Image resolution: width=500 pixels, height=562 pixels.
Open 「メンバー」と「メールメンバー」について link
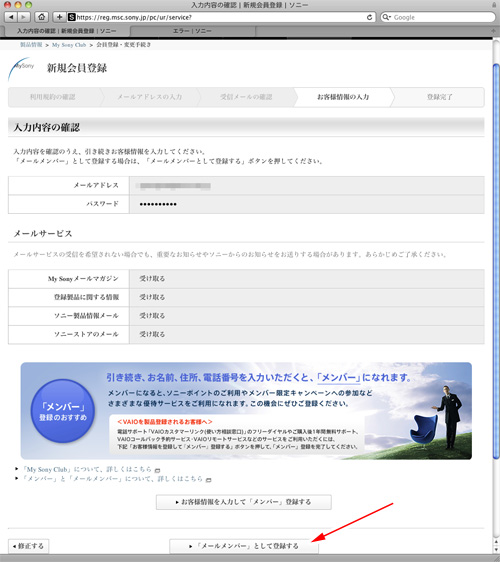113,479
